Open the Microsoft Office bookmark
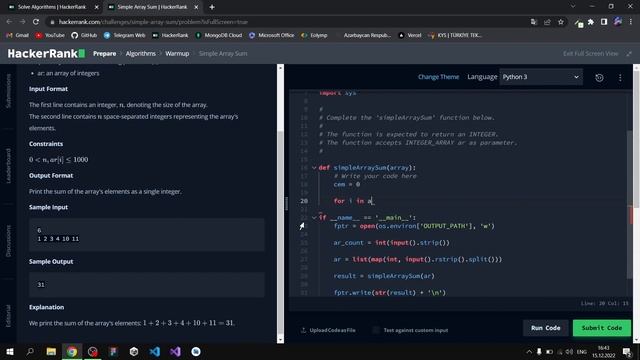The width and height of the screenshot is (640, 360). (271, 36)
